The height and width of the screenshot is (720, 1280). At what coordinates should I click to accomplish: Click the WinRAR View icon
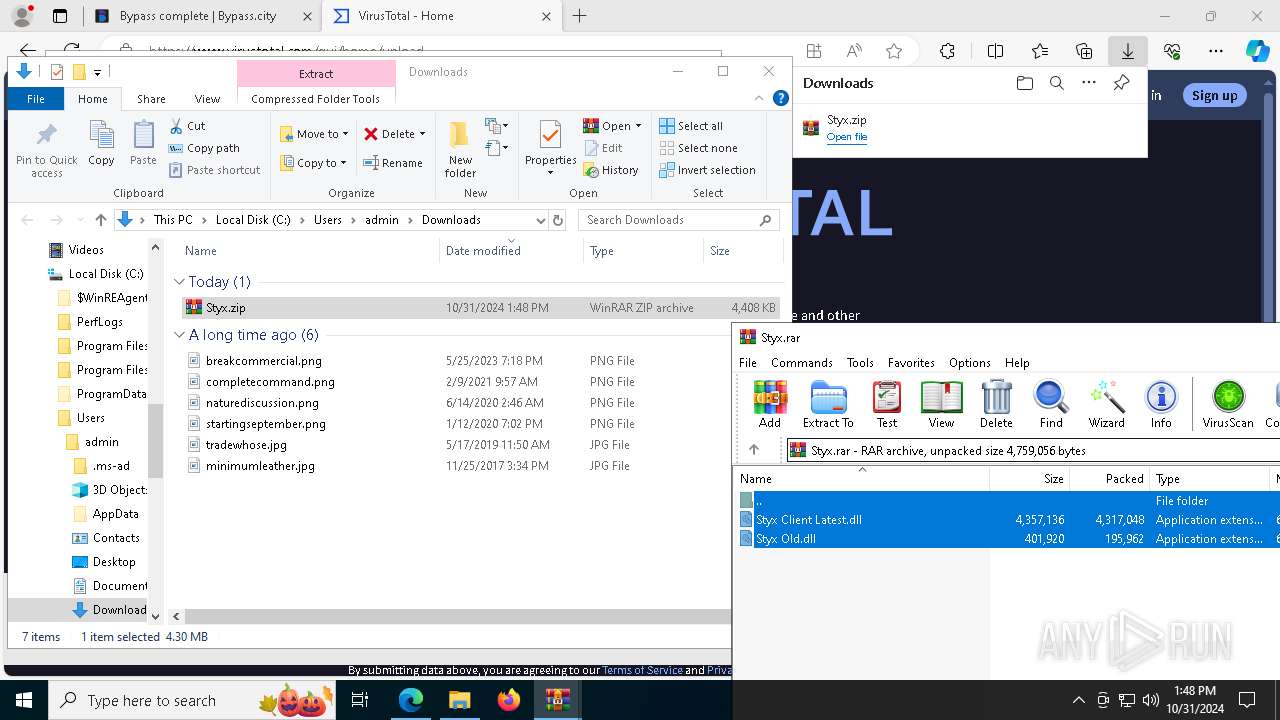coord(941,404)
